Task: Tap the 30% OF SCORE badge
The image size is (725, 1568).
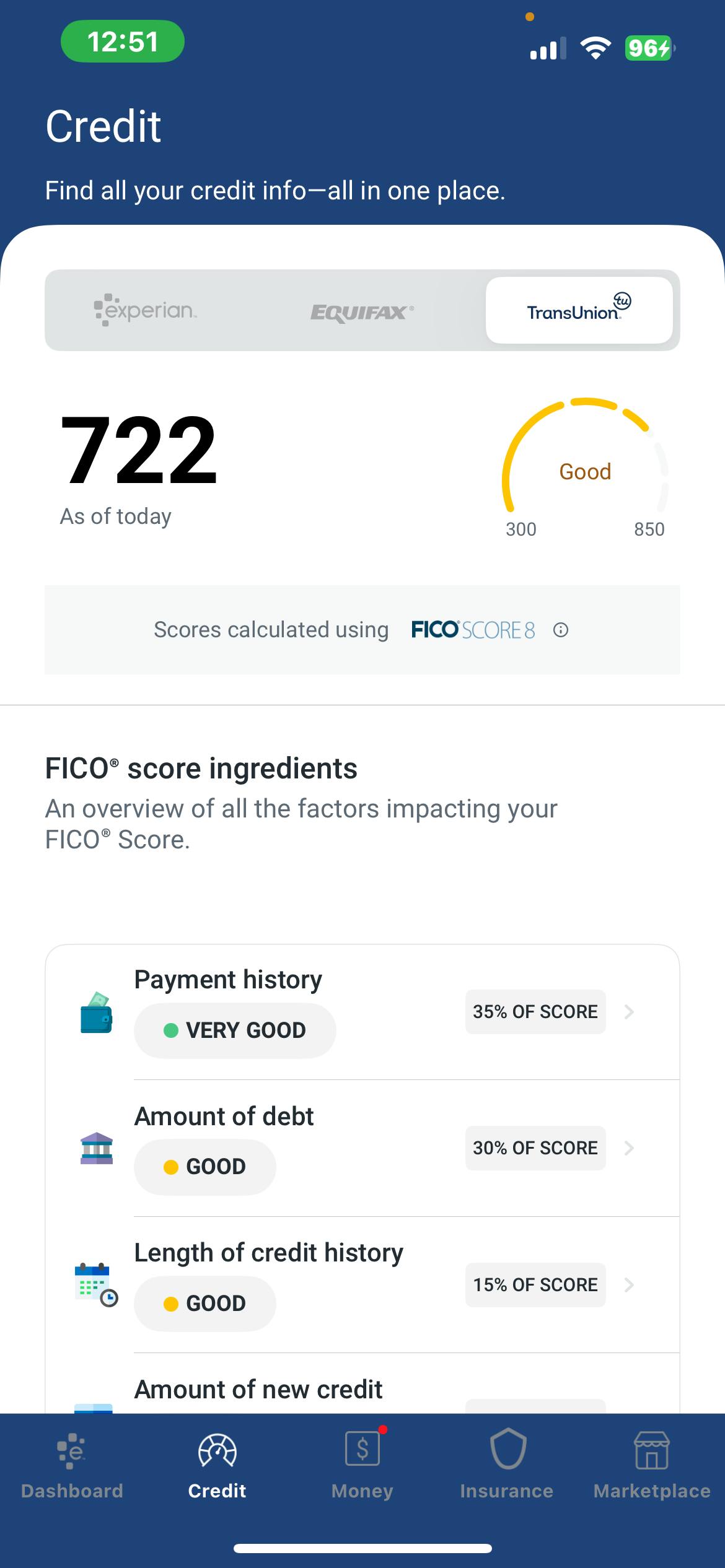Action: coord(535,1148)
